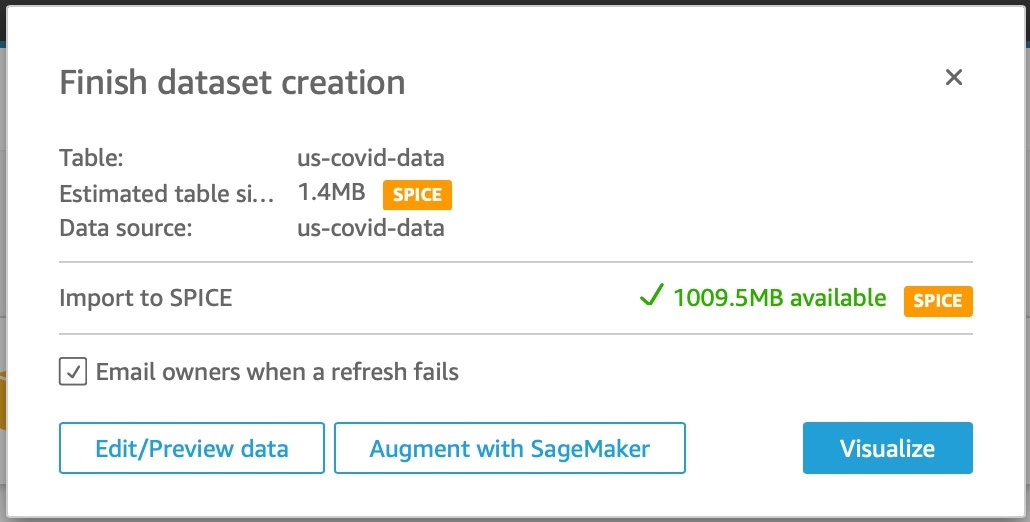The height and width of the screenshot is (522, 1030).
Task: Close the Finish dataset creation dialog
Action: 954,78
